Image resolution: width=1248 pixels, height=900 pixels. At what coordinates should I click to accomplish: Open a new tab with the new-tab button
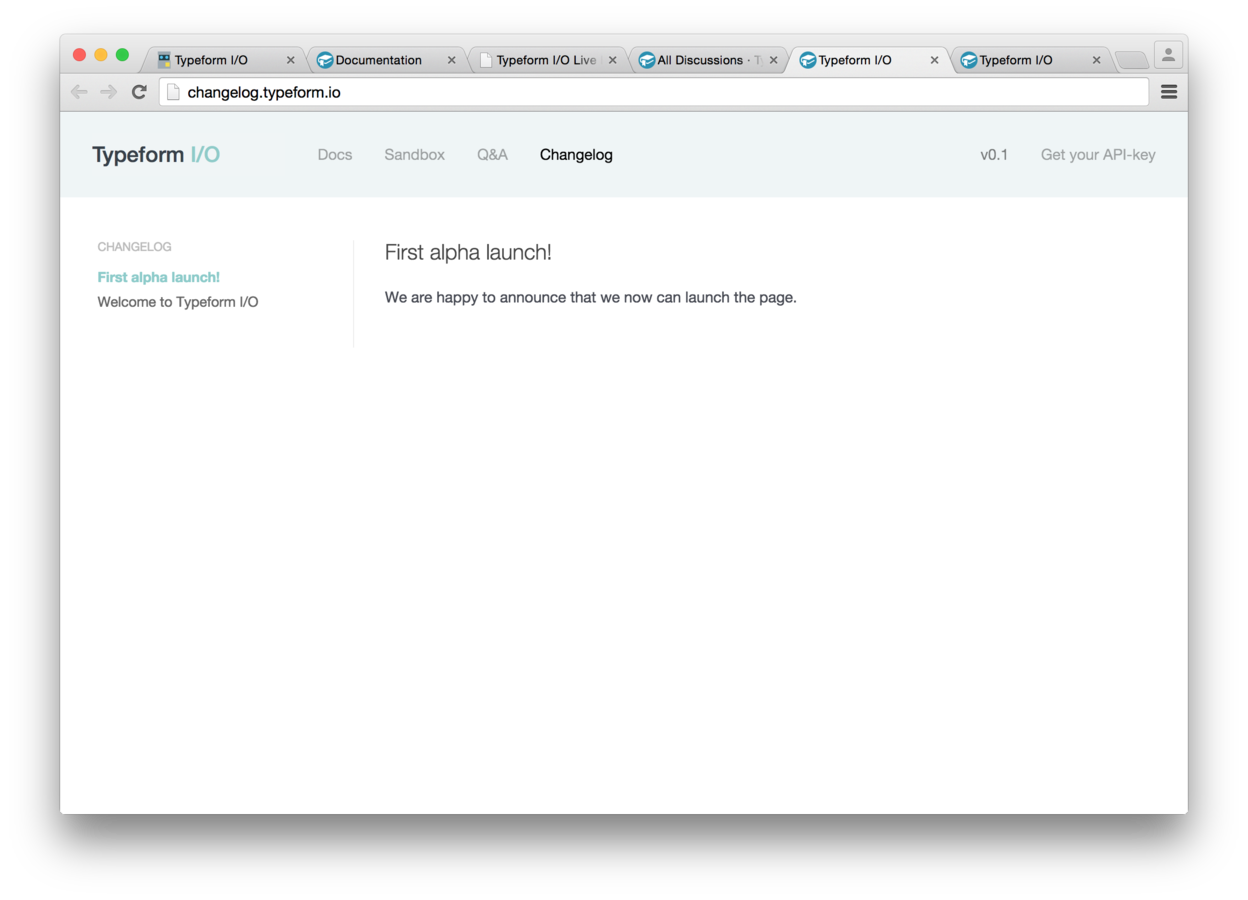pyautogui.click(x=1131, y=60)
